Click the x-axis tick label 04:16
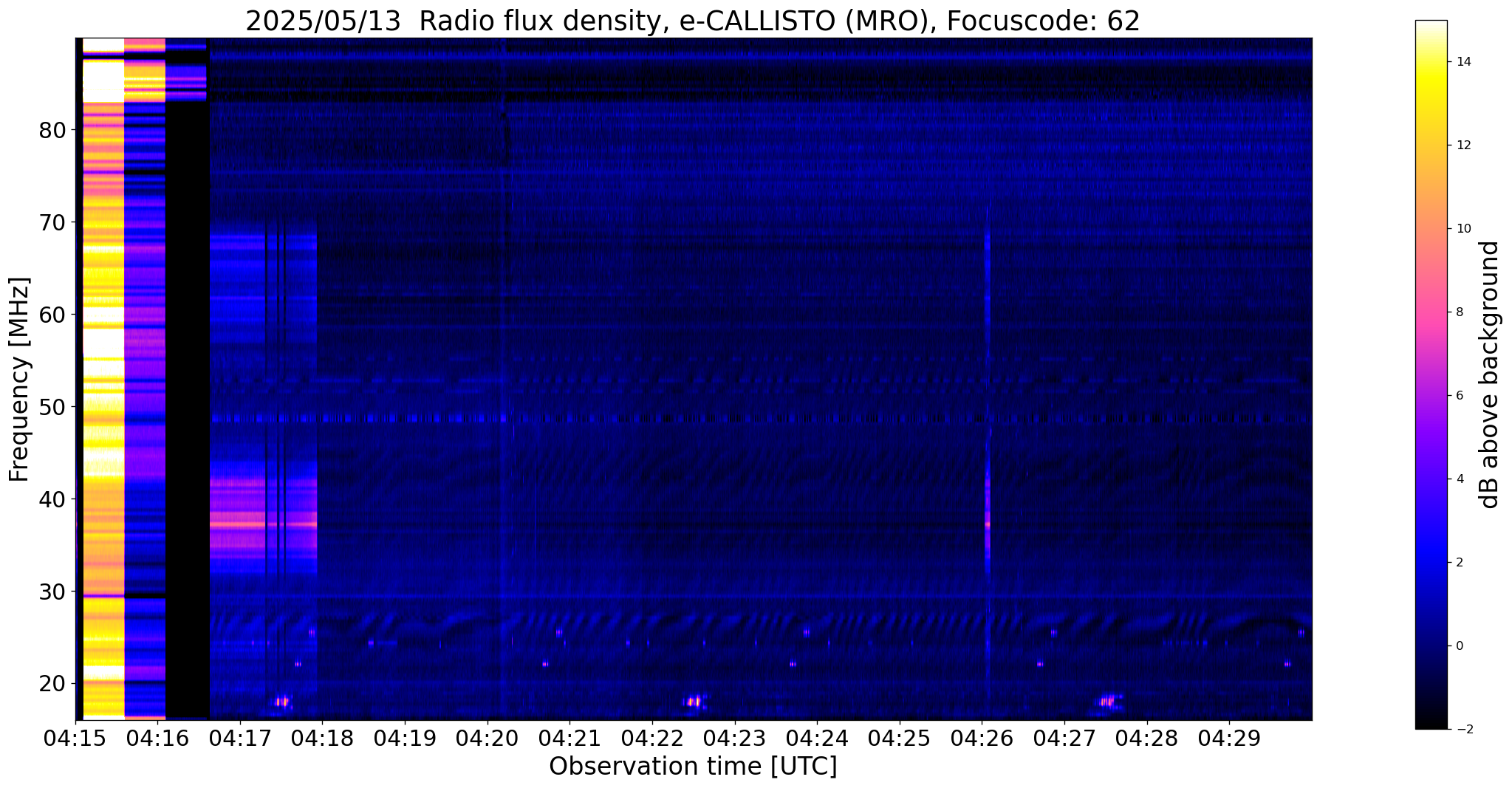Image resolution: width=1512 pixels, height=788 pixels. (x=157, y=737)
